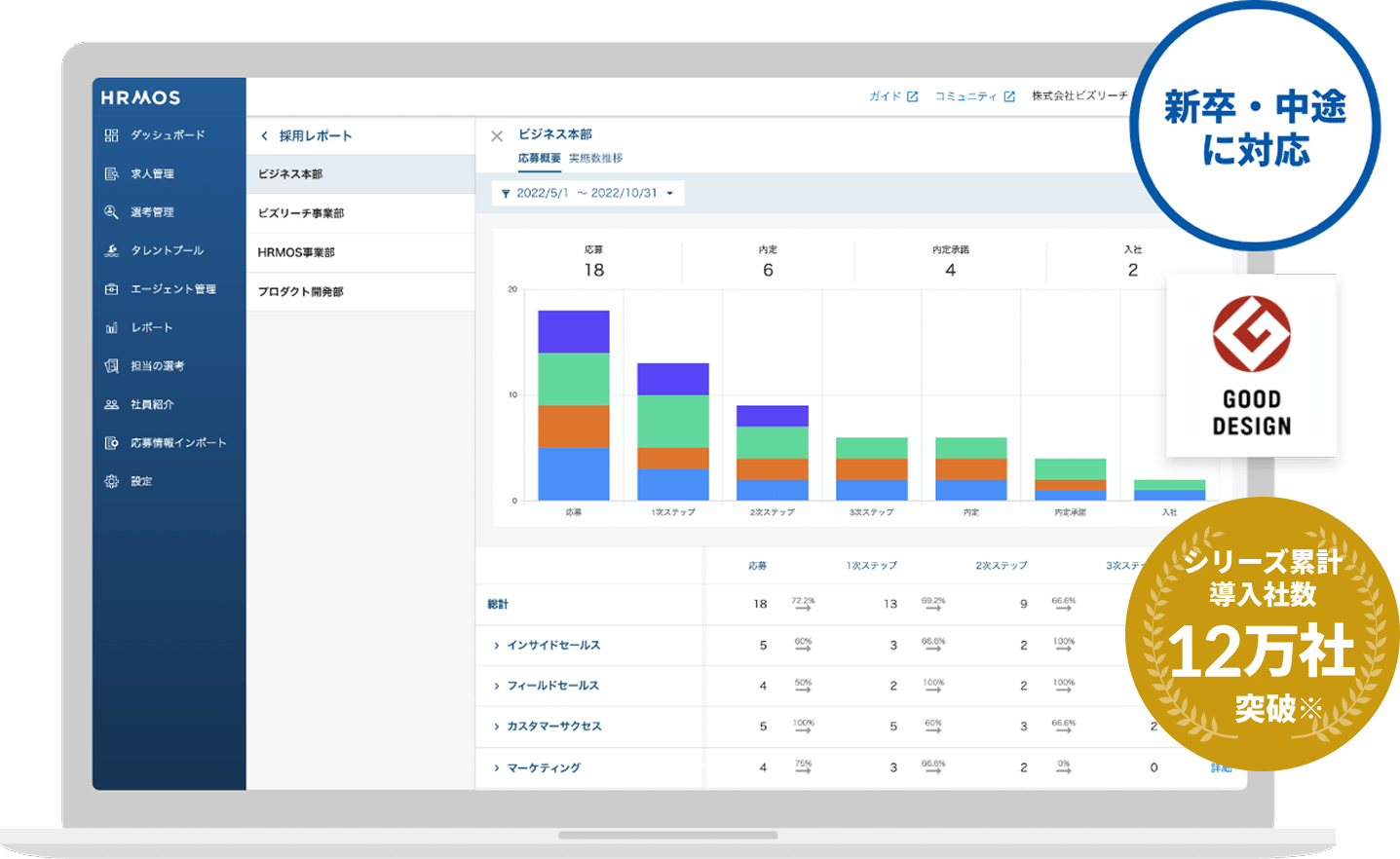
Task: Click the Dashboard icon in sidebar
Action: point(111,135)
